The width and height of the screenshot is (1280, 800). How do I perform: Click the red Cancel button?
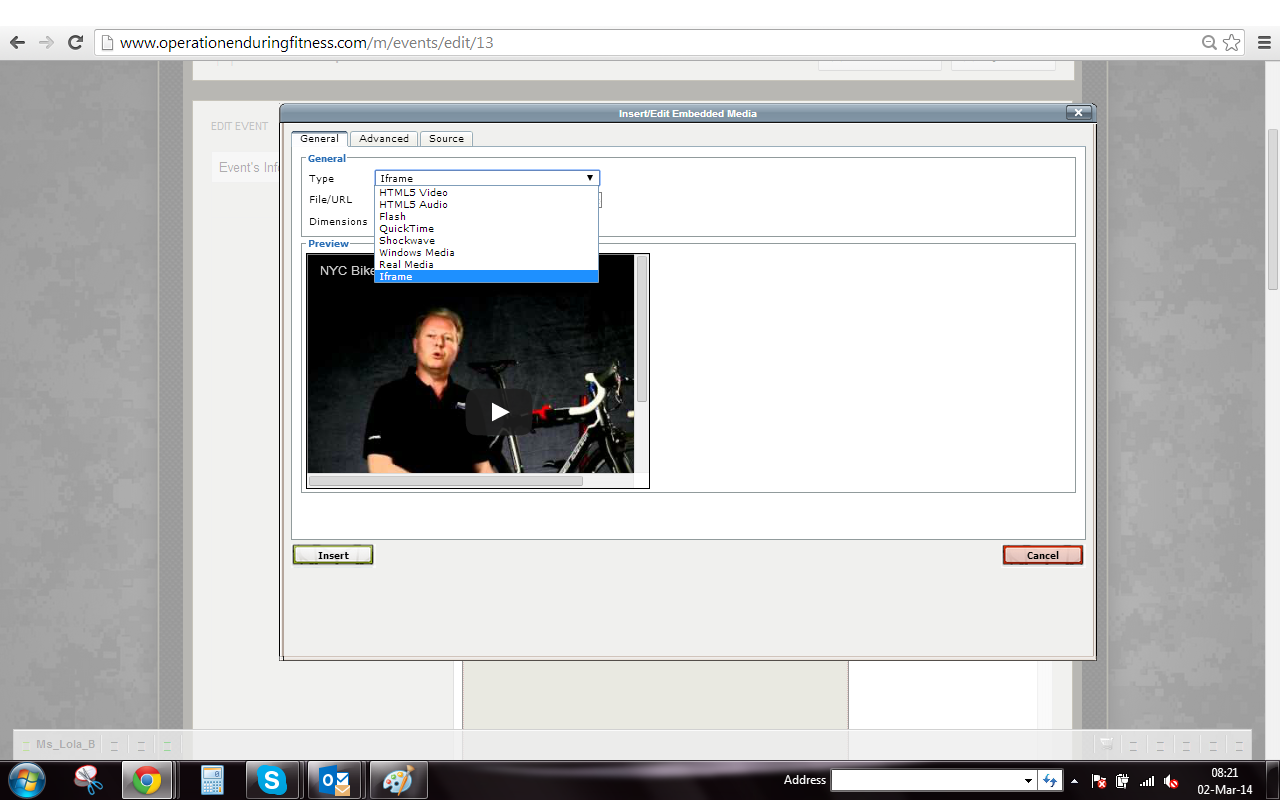1042,555
